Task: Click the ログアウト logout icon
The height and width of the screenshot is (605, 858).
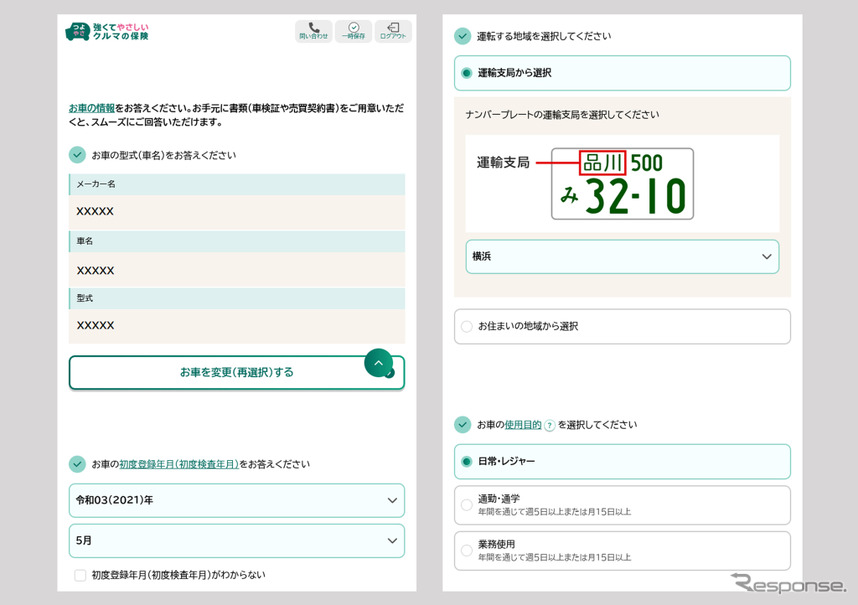Action: pos(393,31)
